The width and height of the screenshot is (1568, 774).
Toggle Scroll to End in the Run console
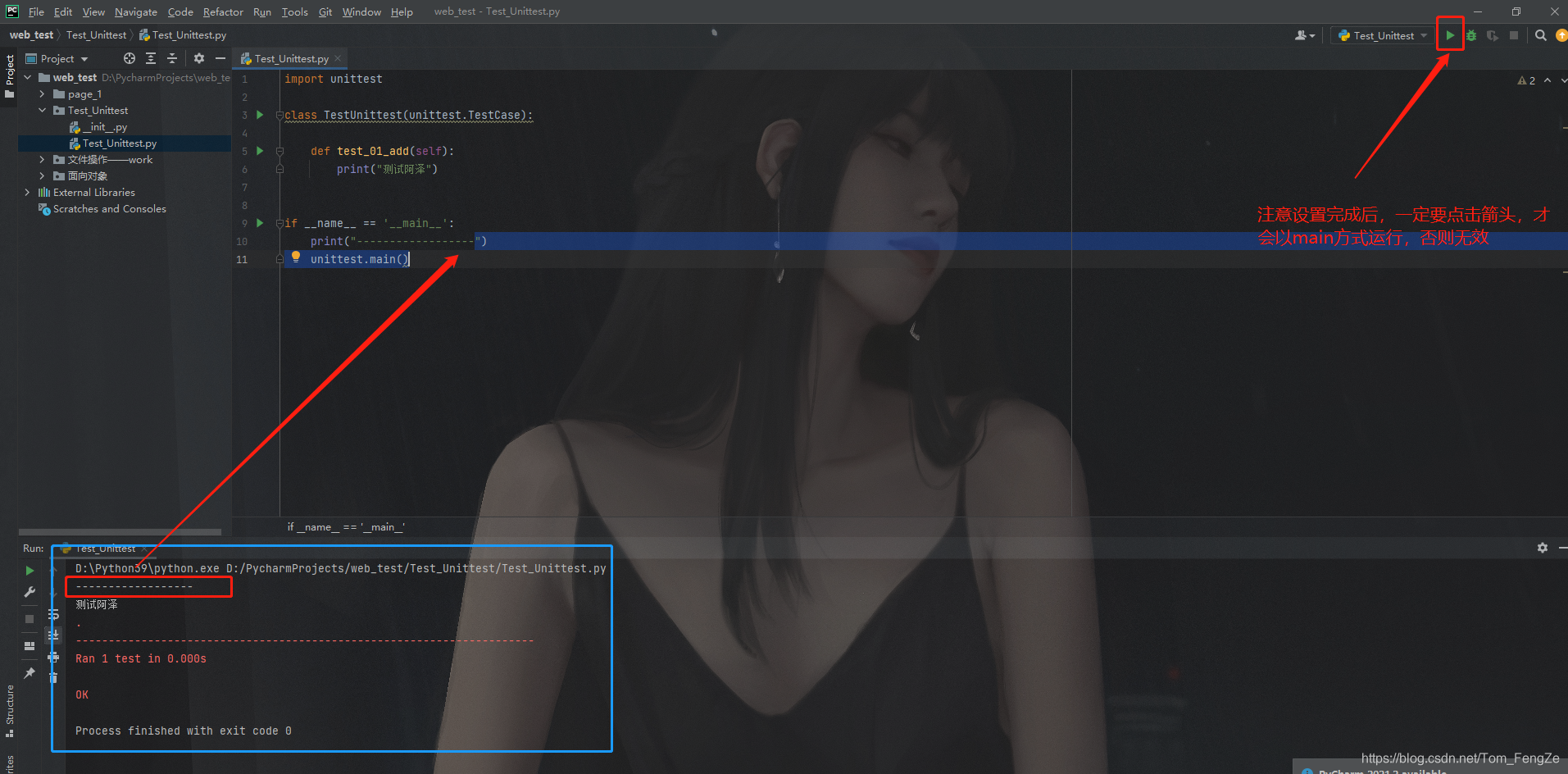pyautogui.click(x=53, y=635)
